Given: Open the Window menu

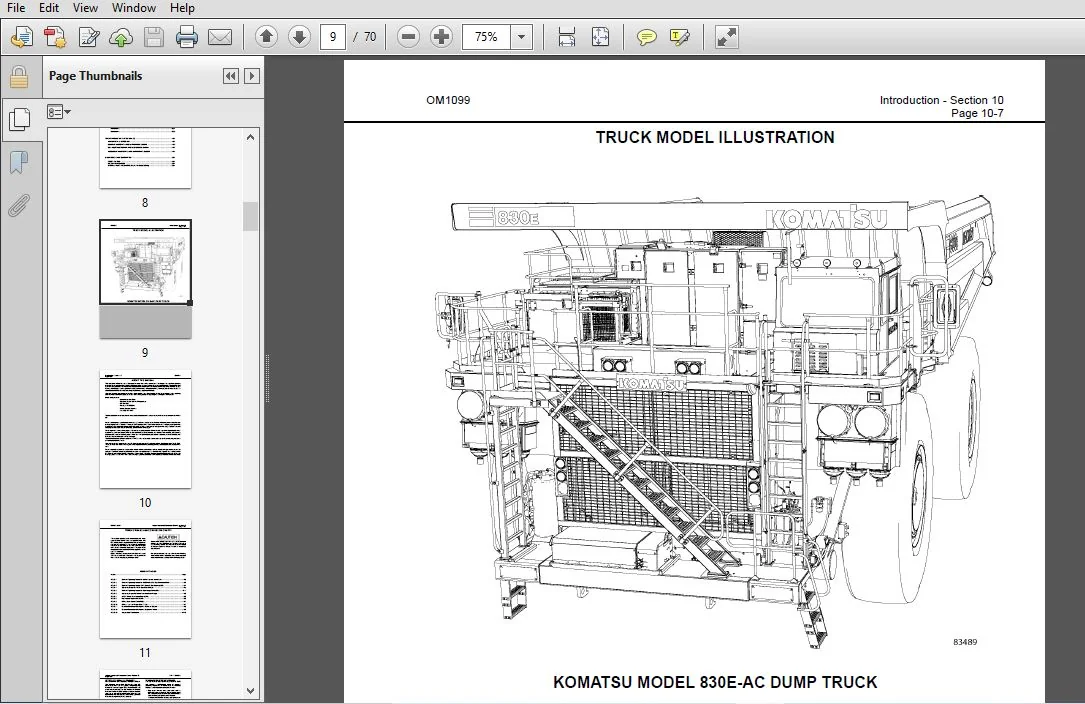Looking at the screenshot, I should tap(134, 8).
